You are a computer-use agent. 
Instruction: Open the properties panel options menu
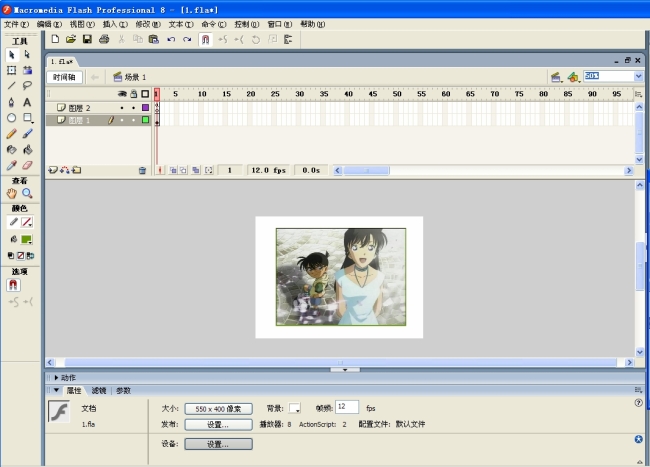coord(638,390)
